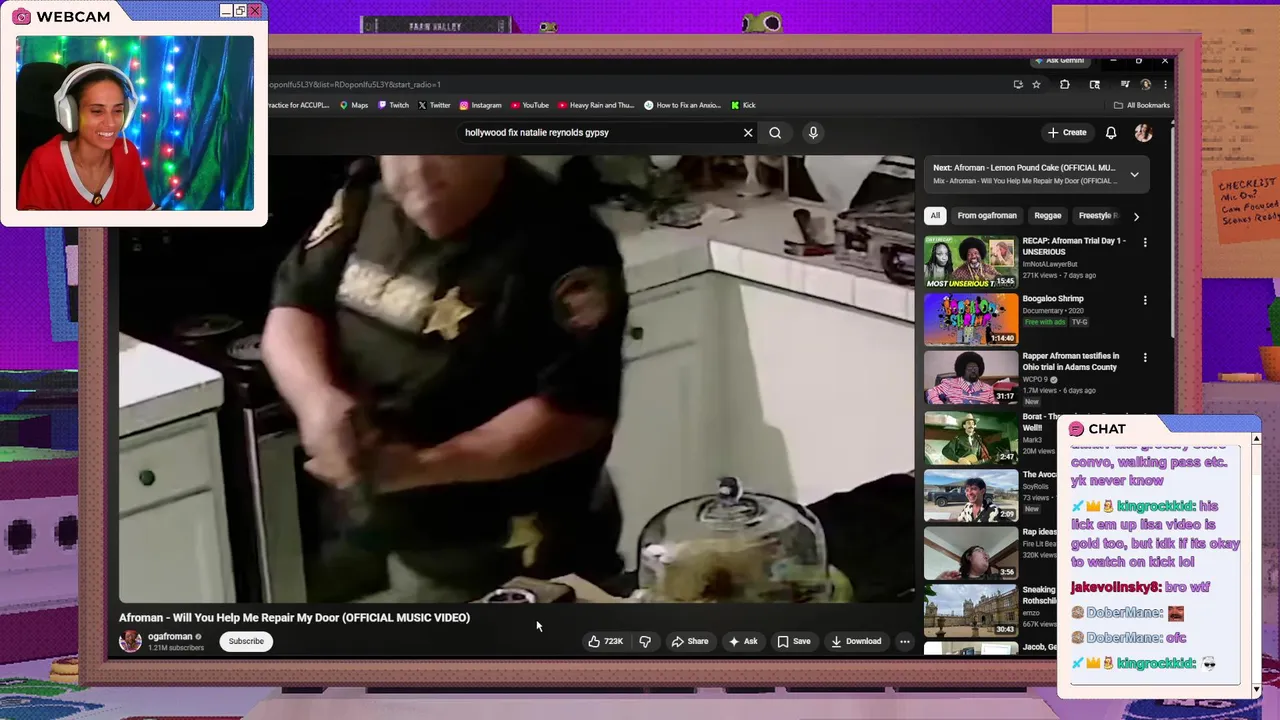Open options for Boogaloo Shrimp video
This screenshot has width=1280, height=720.
(x=1145, y=299)
